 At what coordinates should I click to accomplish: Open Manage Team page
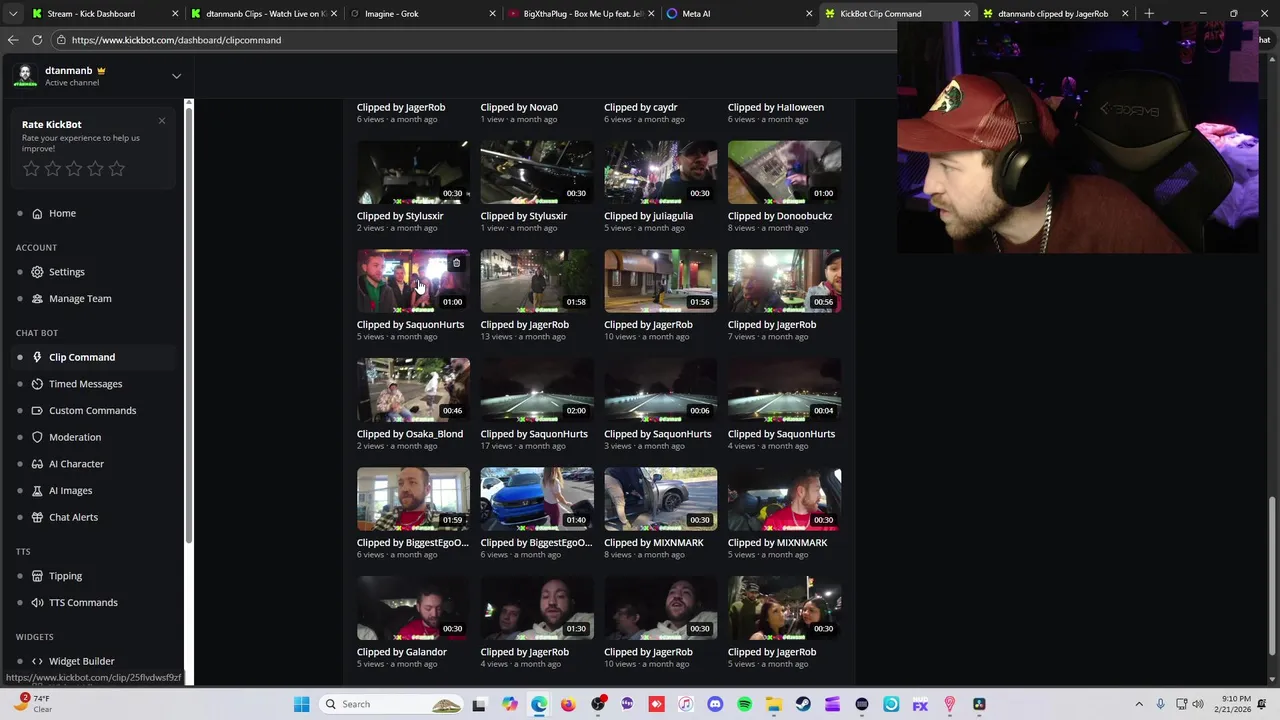[x=80, y=298]
